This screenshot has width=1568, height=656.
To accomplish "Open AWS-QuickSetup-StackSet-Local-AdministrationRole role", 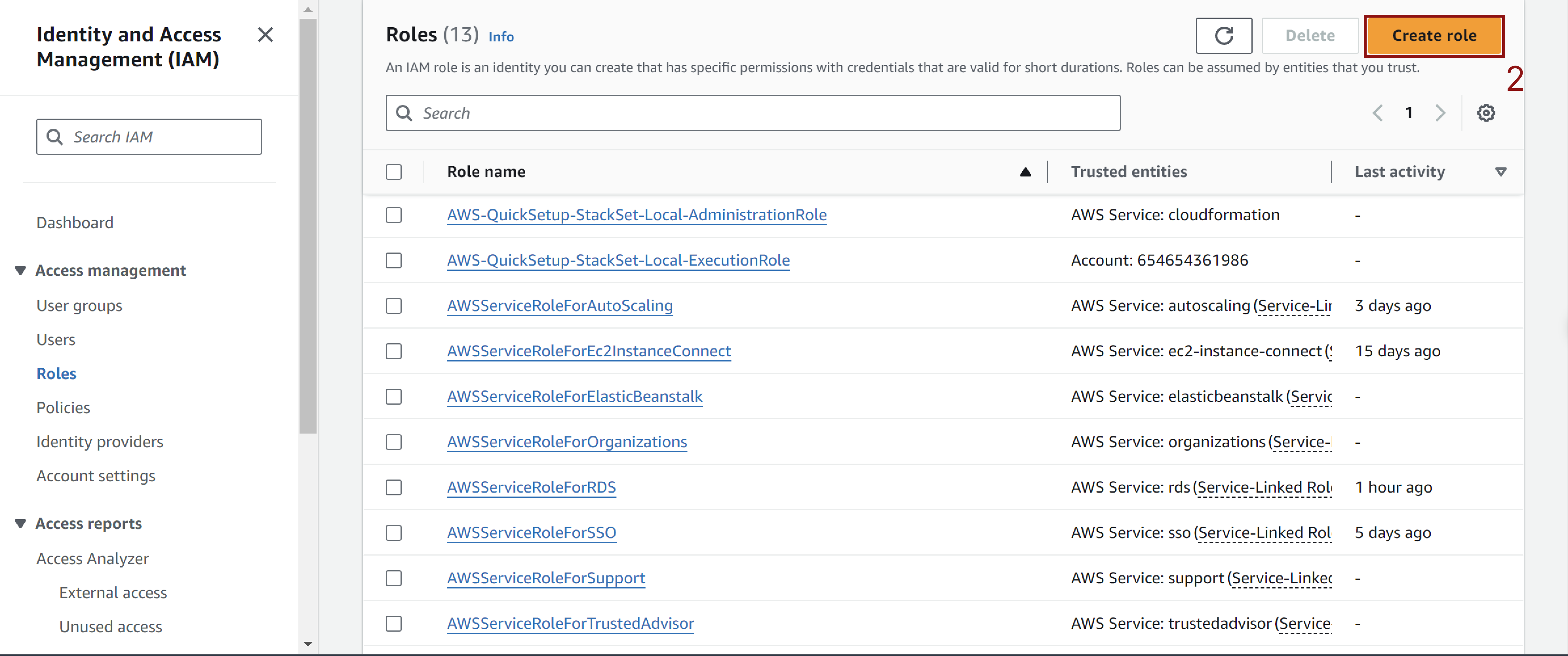I will tap(637, 215).
